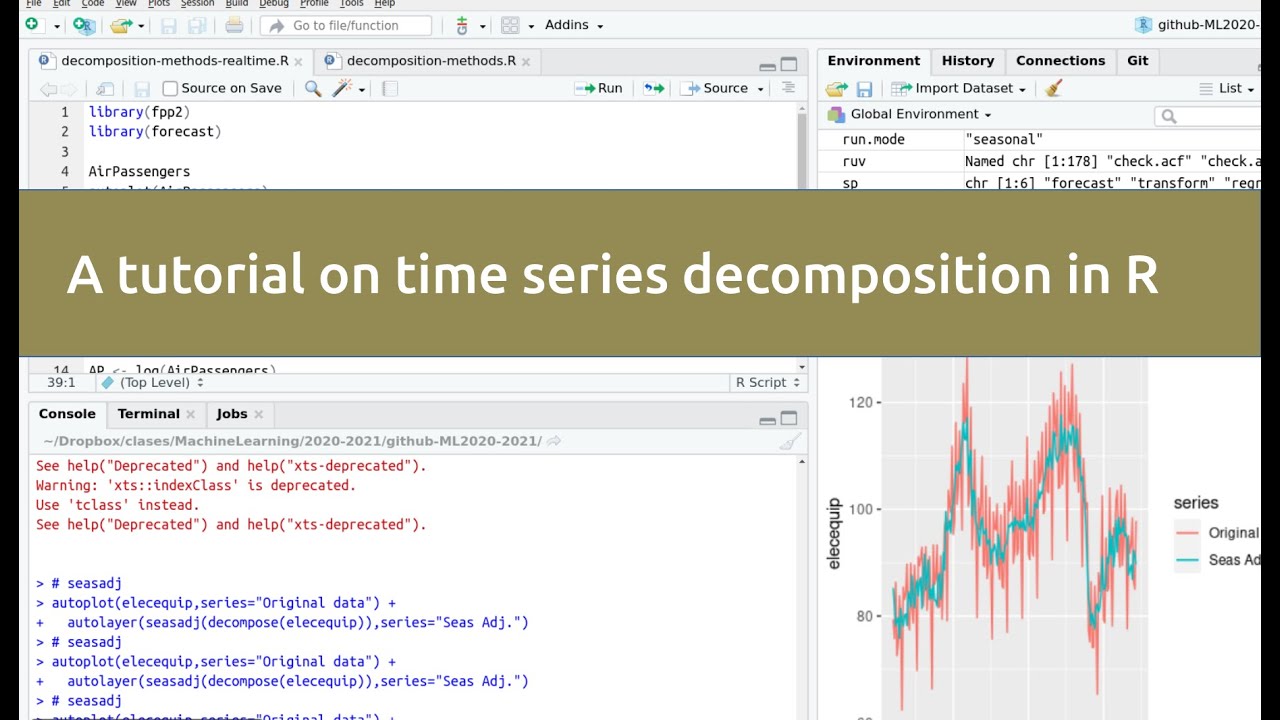Click the view working directory arrow icon
This screenshot has height=720, width=1280.
click(x=554, y=441)
